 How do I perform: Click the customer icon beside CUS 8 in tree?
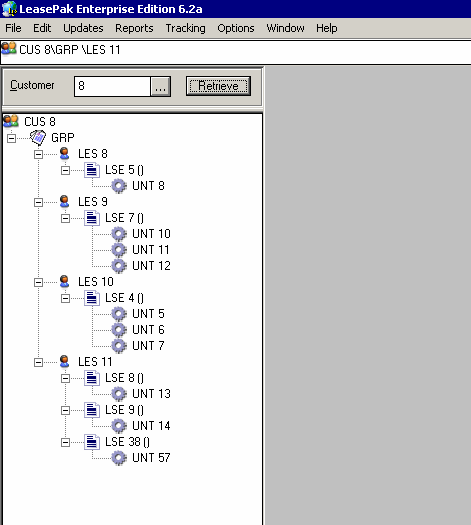coord(11,121)
